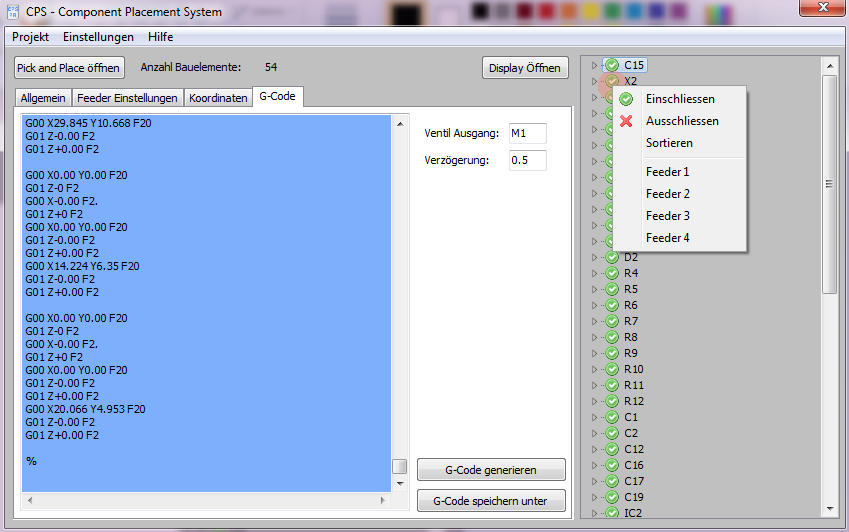Screen dimensions: 849x532
Task: Click the green check icon beside C17
Action: (x=612, y=481)
